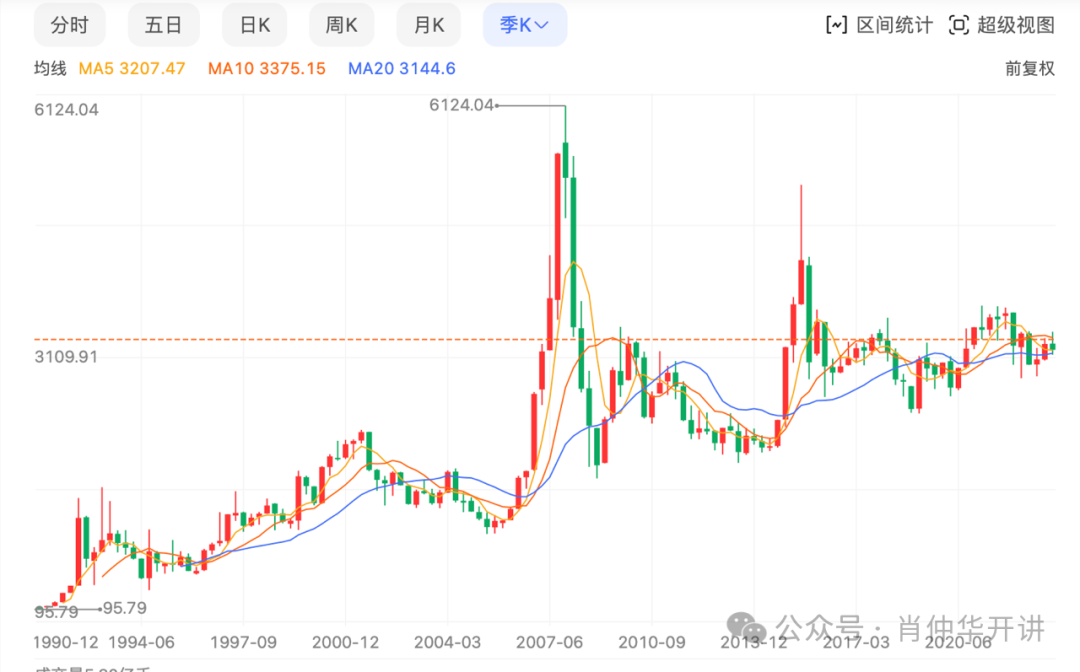The height and width of the screenshot is (672, 1080).
Task: Toggle the yellow MA5 indicator
Action: pyautogui.click(x=132, y=69)
